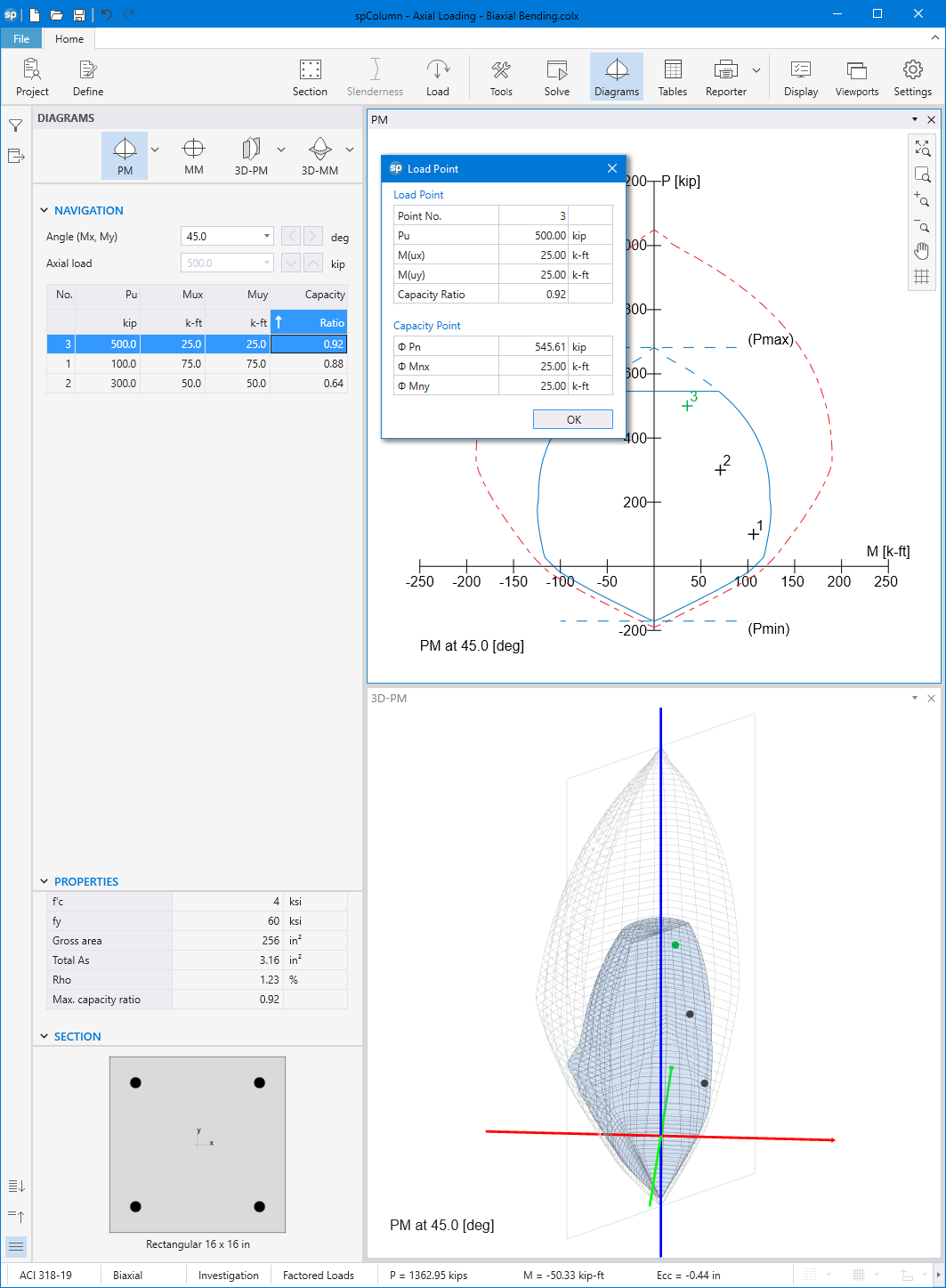Close the Load Point dialog
Screen dimensions: 946x1288
(x=612, y=168)
